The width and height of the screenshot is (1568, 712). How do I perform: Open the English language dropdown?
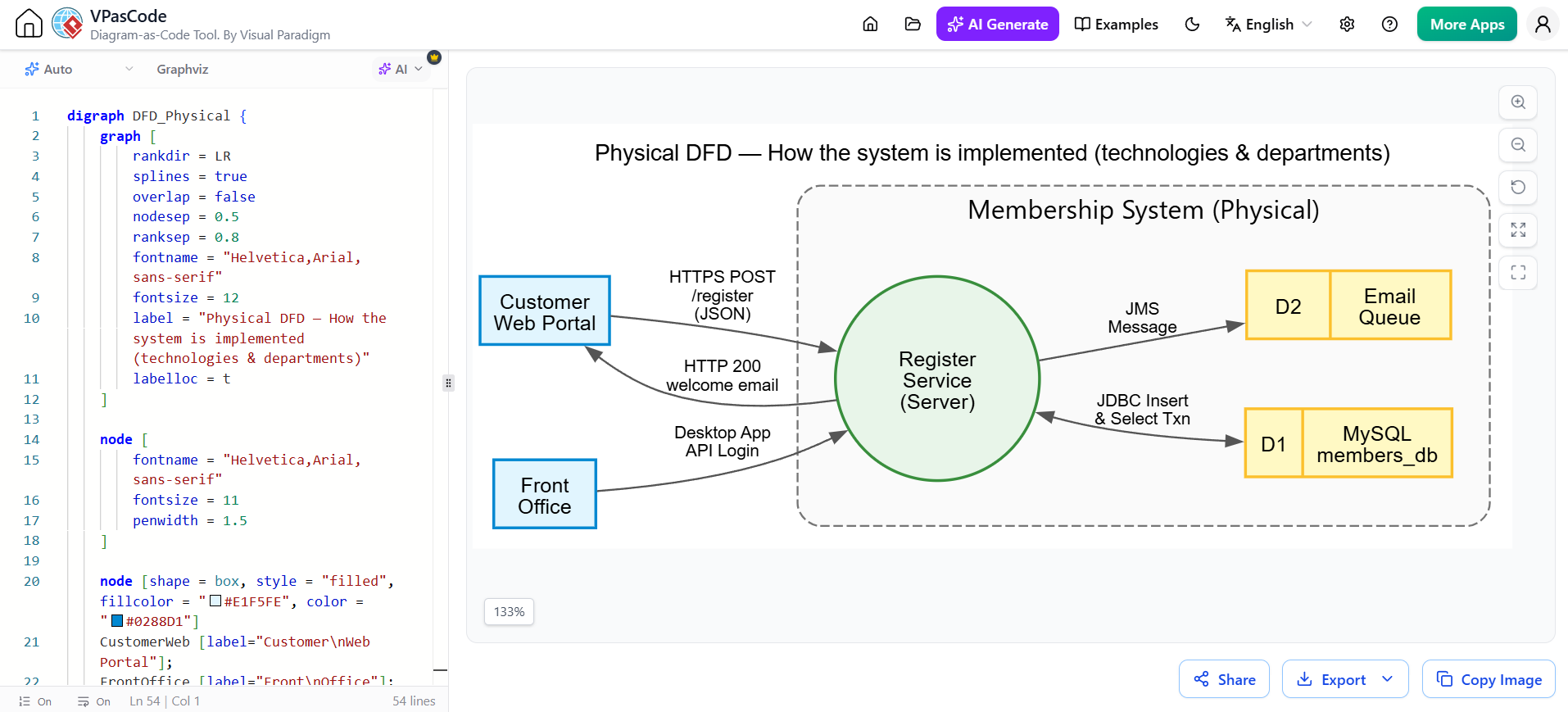tap(1268, 24)
